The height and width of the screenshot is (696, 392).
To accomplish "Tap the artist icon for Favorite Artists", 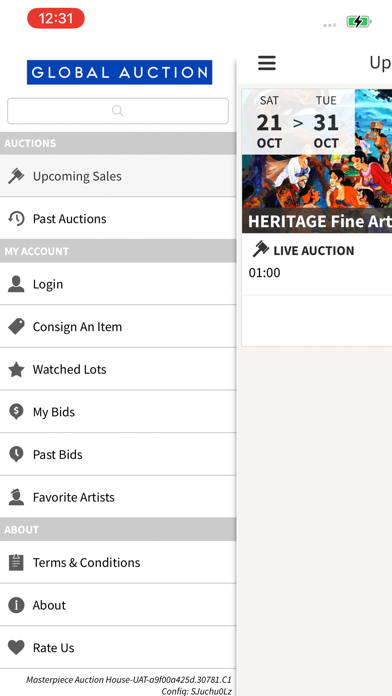I will 16,497.
